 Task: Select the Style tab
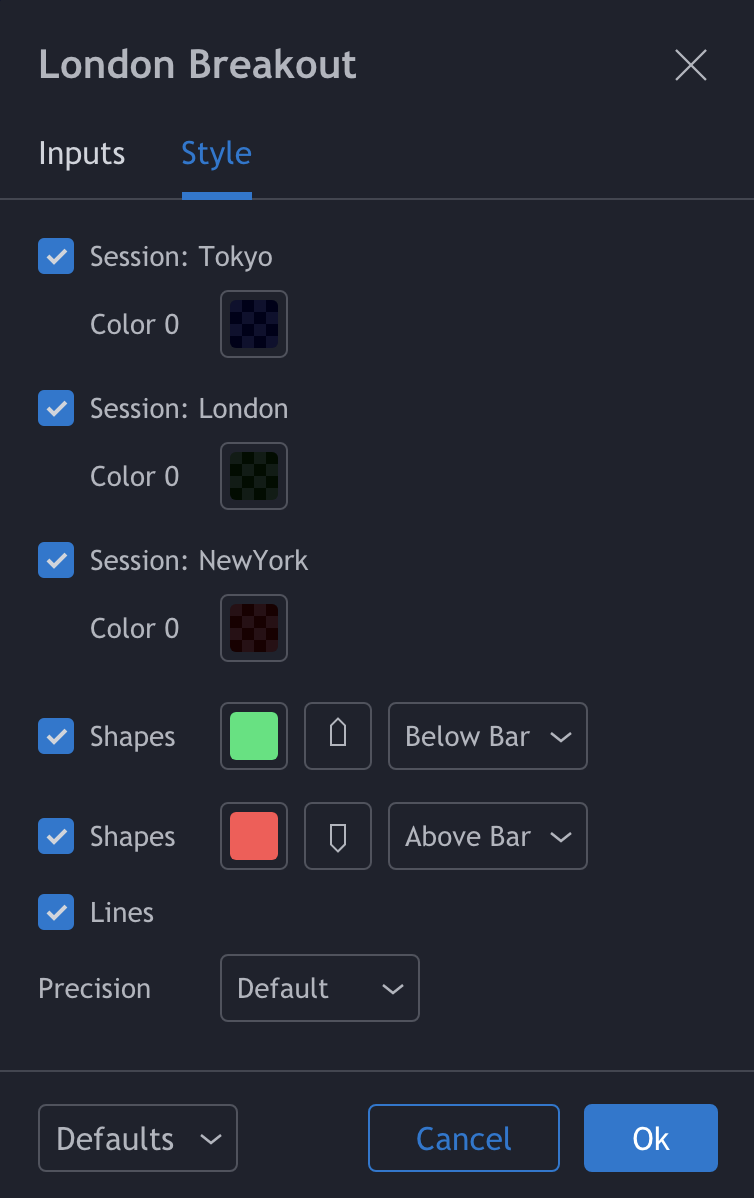coord(216,154)
